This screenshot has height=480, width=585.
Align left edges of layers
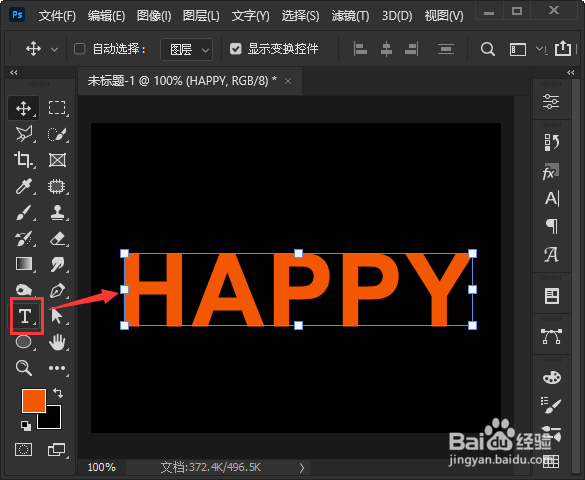click(360, 49)
